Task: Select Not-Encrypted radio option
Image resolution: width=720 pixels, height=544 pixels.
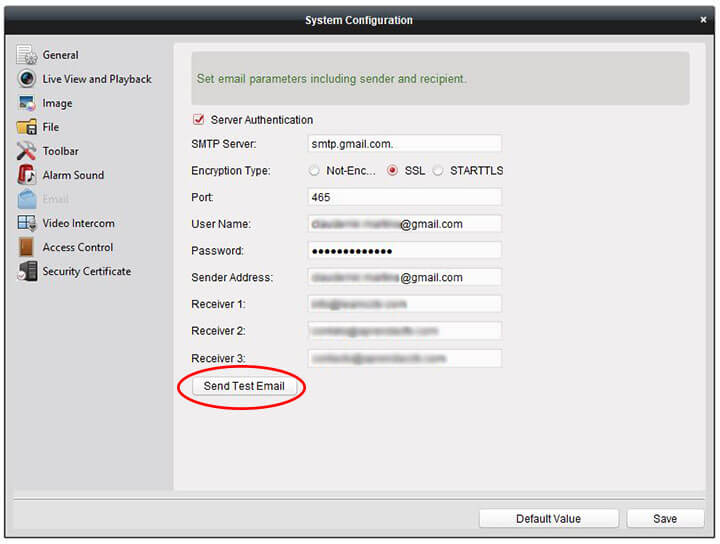Action: 315,171
